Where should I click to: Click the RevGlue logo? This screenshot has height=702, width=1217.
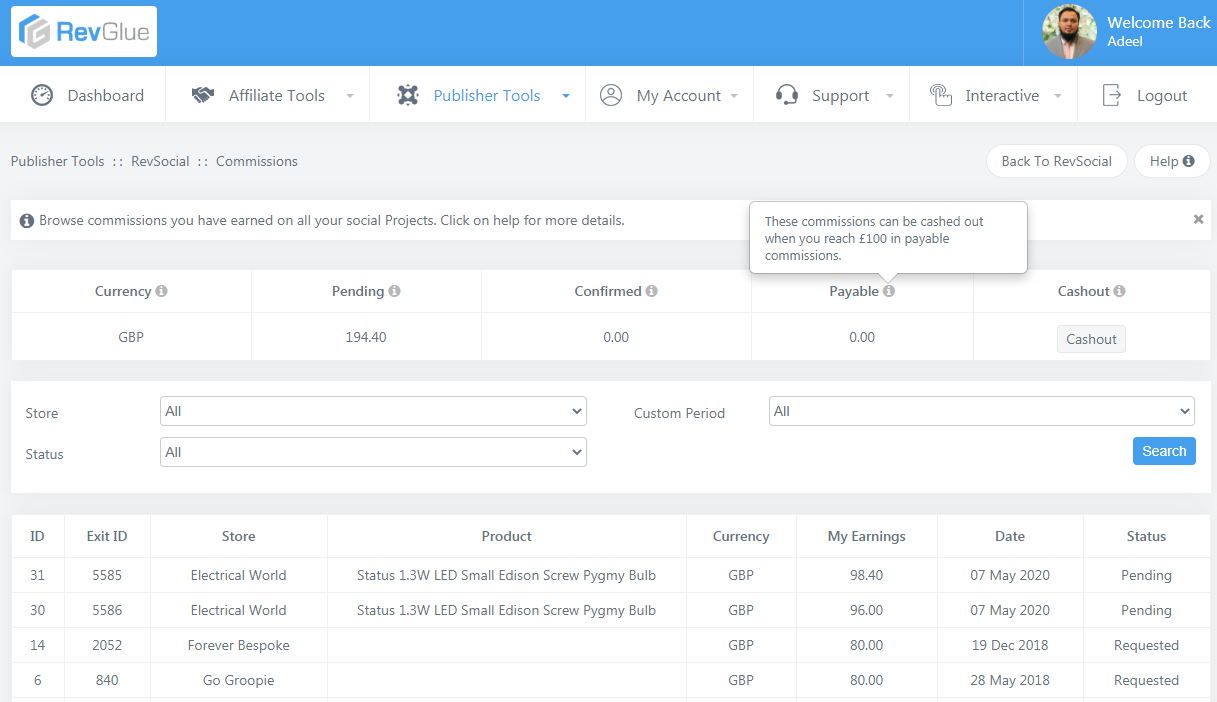click(84, 32)
